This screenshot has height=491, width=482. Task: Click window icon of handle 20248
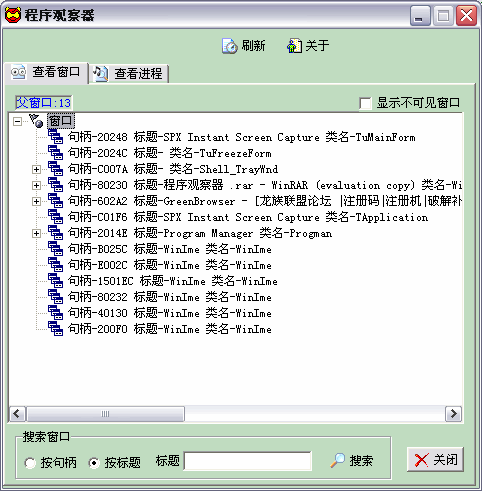click(x=55, y=137)
